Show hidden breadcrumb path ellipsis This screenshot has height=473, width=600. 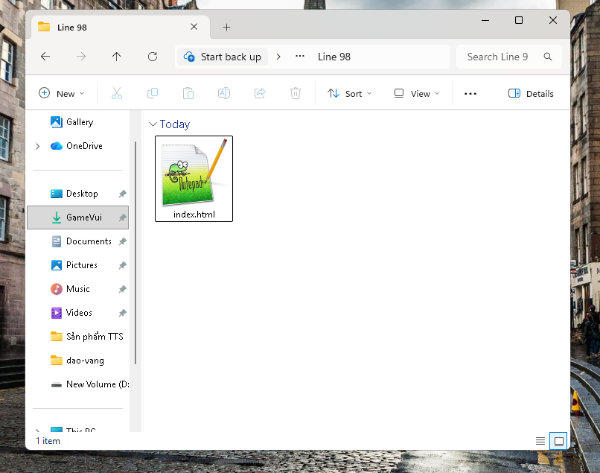point(300,56)
